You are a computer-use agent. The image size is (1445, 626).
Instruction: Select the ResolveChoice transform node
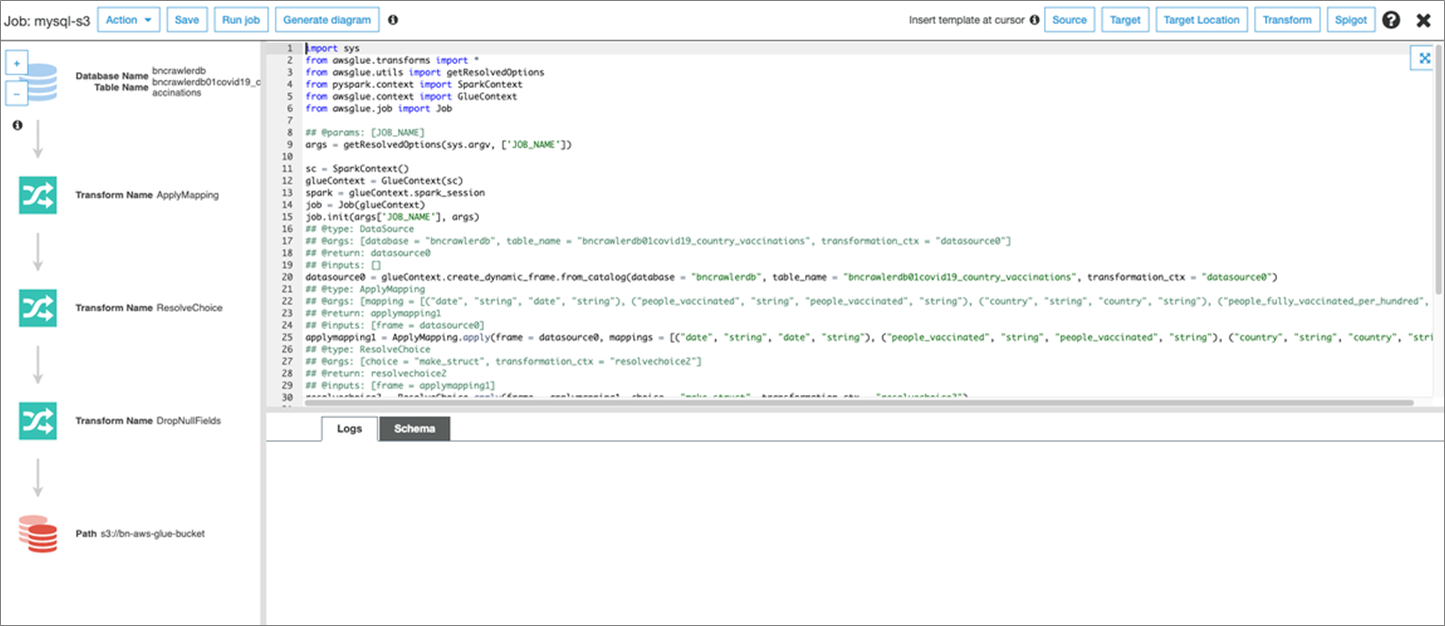pyautogui.click(x=37, y=307)
